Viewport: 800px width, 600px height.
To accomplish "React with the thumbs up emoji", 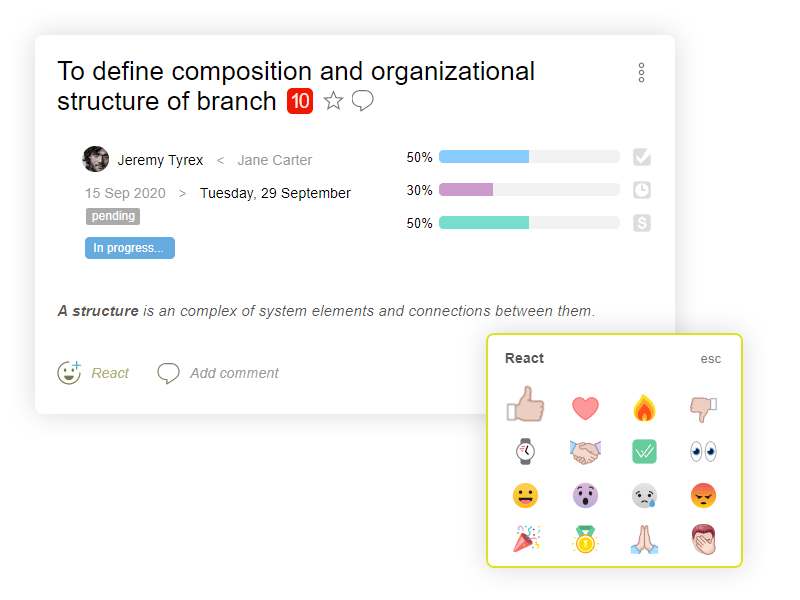I will pos(526,404).
